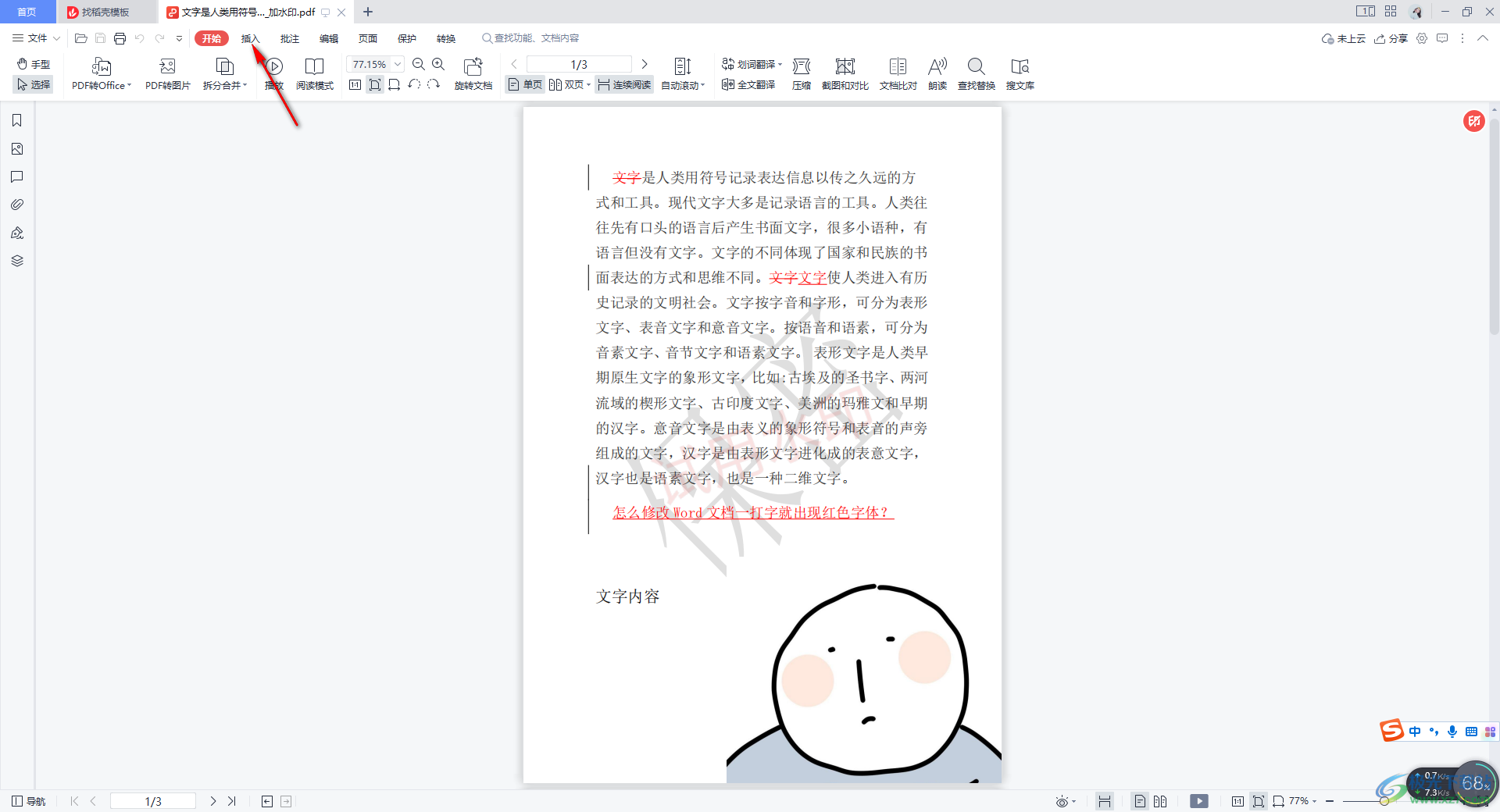Click the 压缩 compress tool
The width and height of the screenshot is (1500, 812).
pyautogui.click(x=802, y=75)
